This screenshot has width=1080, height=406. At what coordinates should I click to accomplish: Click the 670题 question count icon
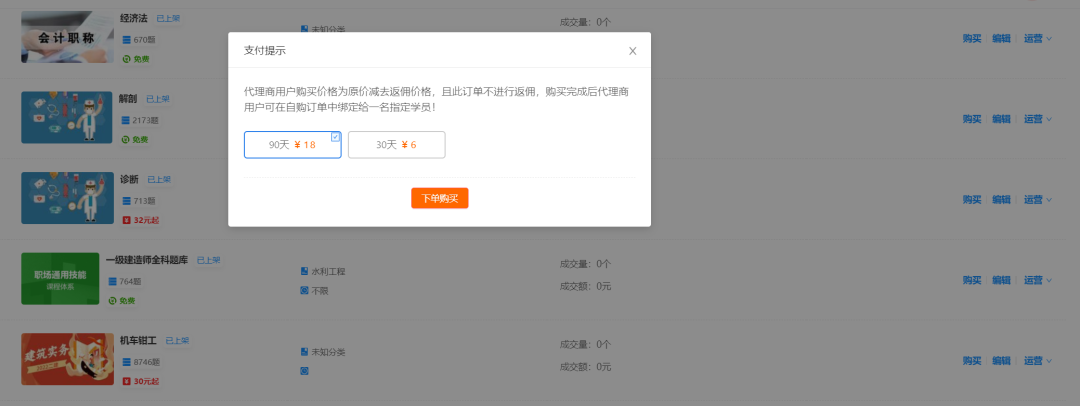pos(126,40)
